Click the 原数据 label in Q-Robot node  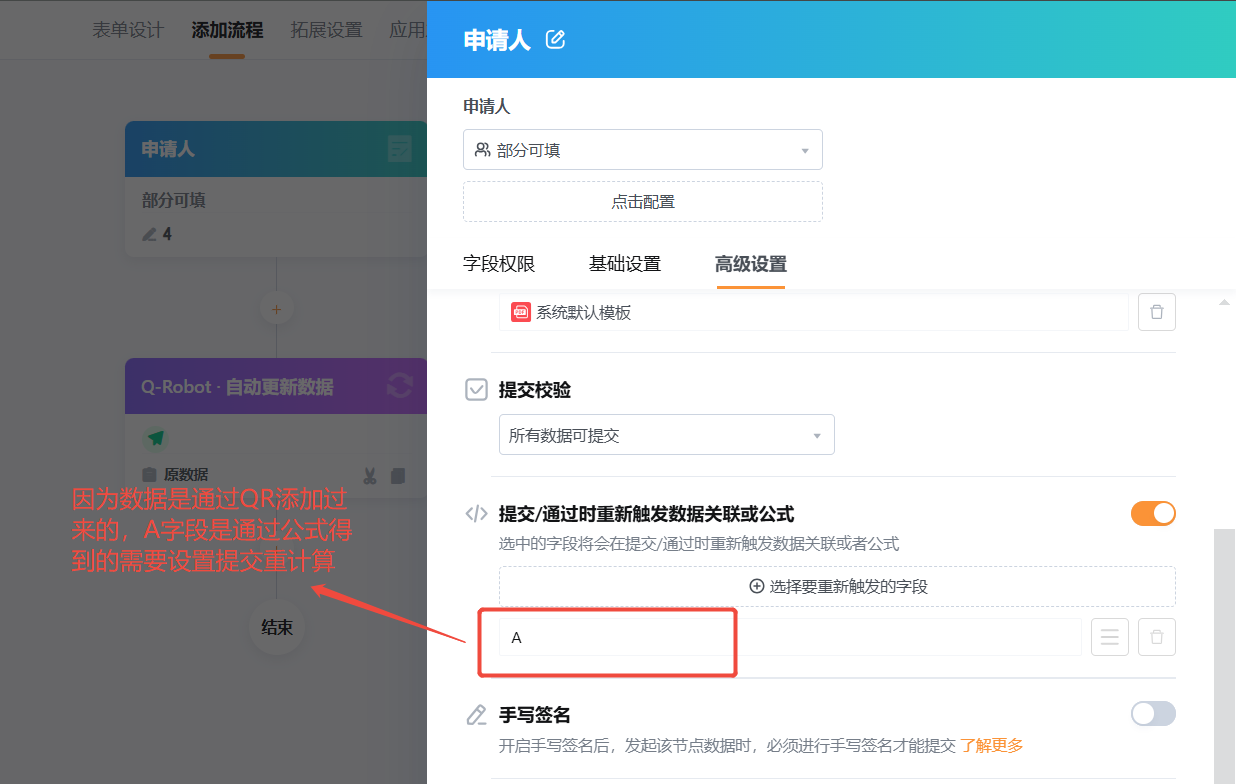(x=186, y=475)
